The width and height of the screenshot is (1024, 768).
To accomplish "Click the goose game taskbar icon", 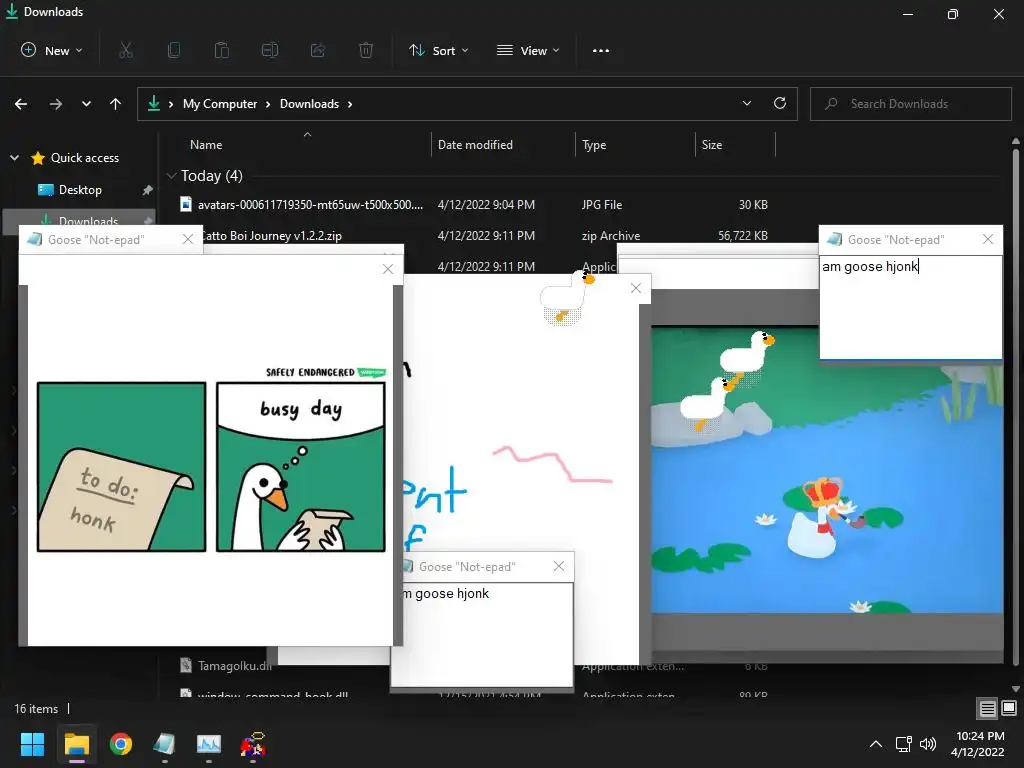I will 253,744.
